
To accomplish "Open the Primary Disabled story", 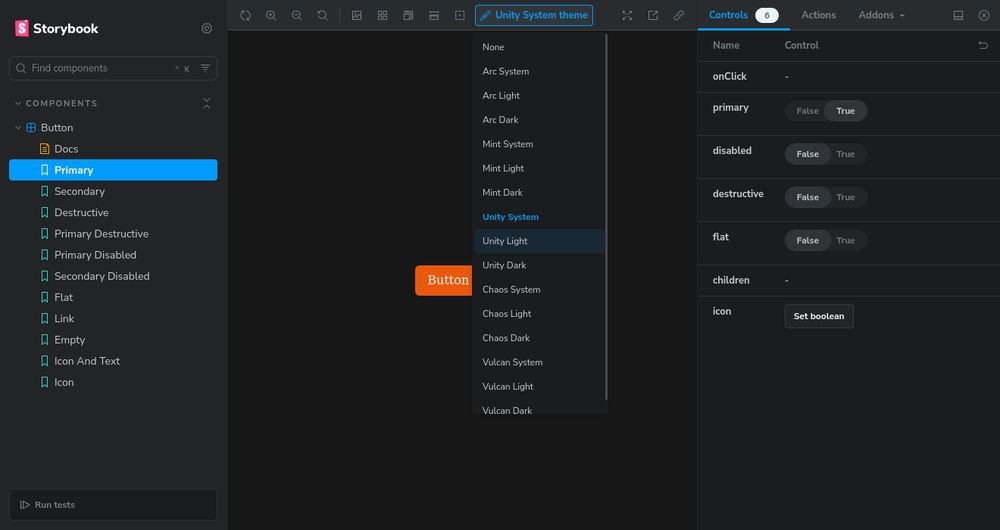I will tap(113, 255).
